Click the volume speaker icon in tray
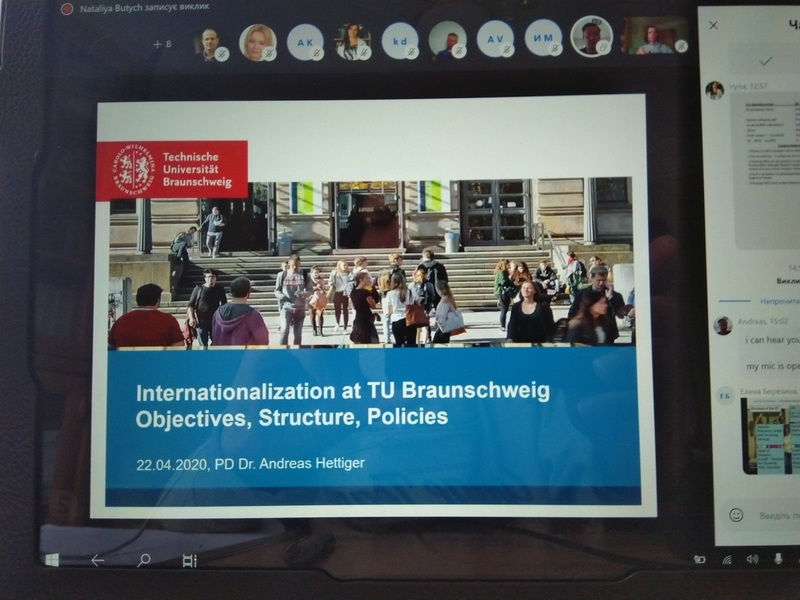Image resolution: width=800 pixels, height=600 pixels. (751, 559)
